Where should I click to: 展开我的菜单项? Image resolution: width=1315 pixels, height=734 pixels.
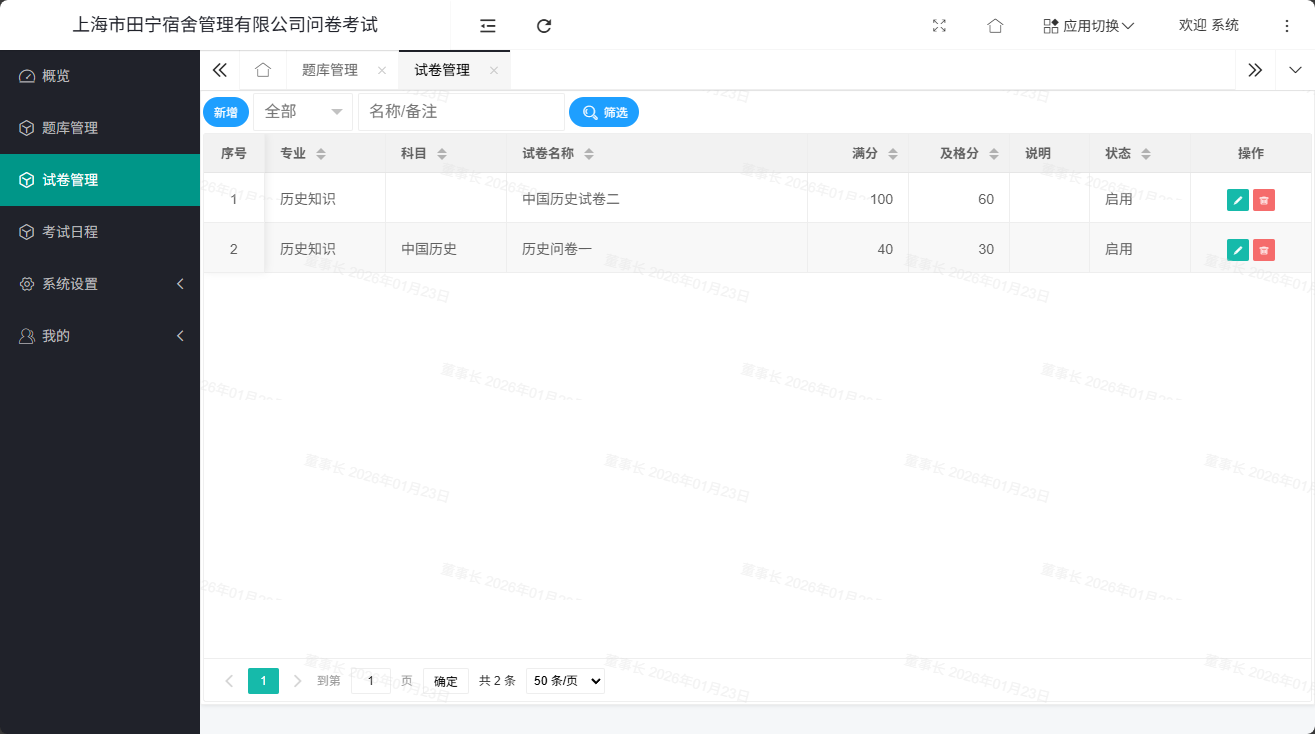100,335
